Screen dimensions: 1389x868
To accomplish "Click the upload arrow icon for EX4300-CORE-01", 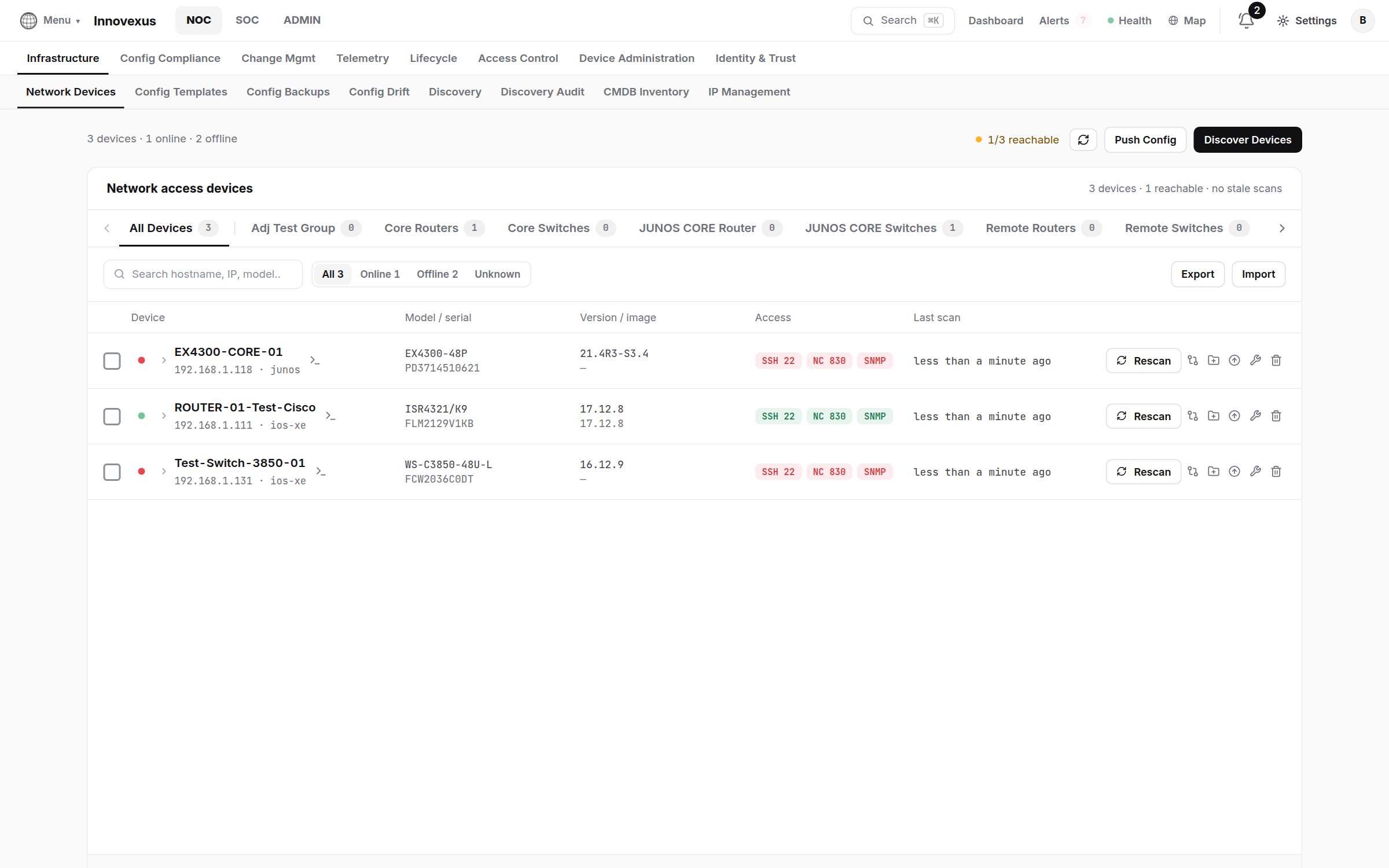I will click(x=1234, y=360).
